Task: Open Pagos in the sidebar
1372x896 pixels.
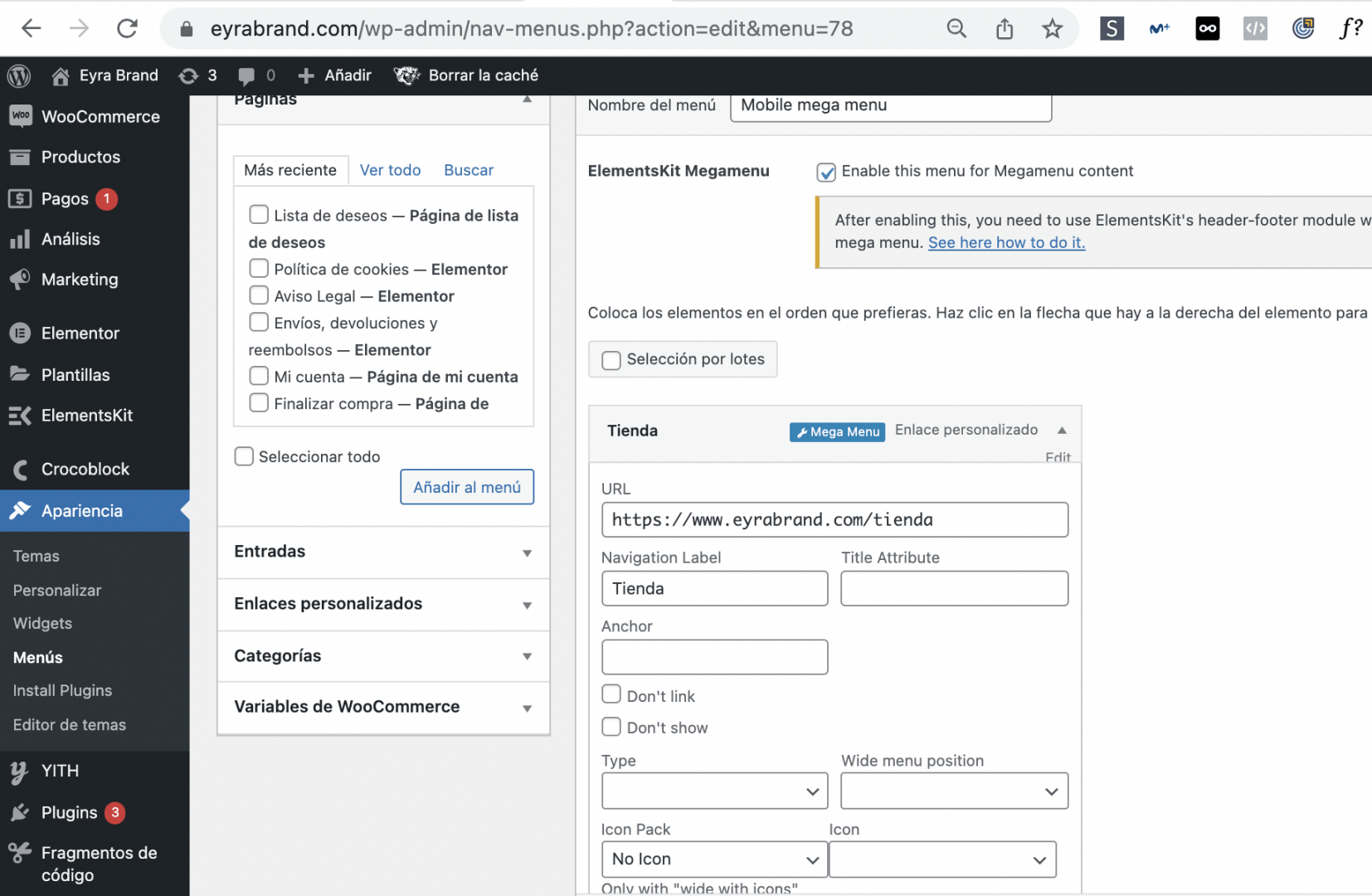Action: (95, 198)
